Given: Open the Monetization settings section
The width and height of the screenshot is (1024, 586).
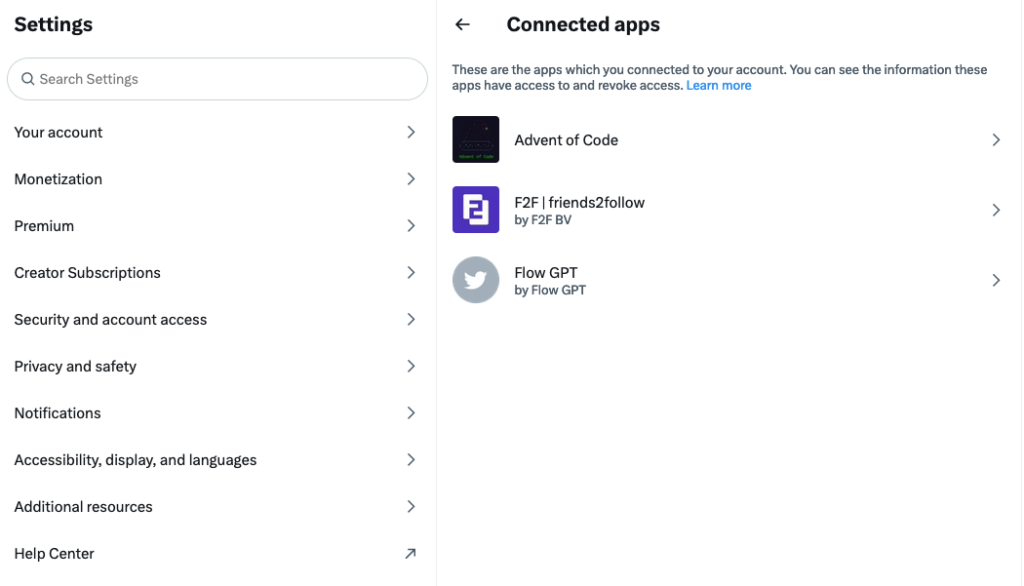Looking at the screenshot, I should [58, 179].
